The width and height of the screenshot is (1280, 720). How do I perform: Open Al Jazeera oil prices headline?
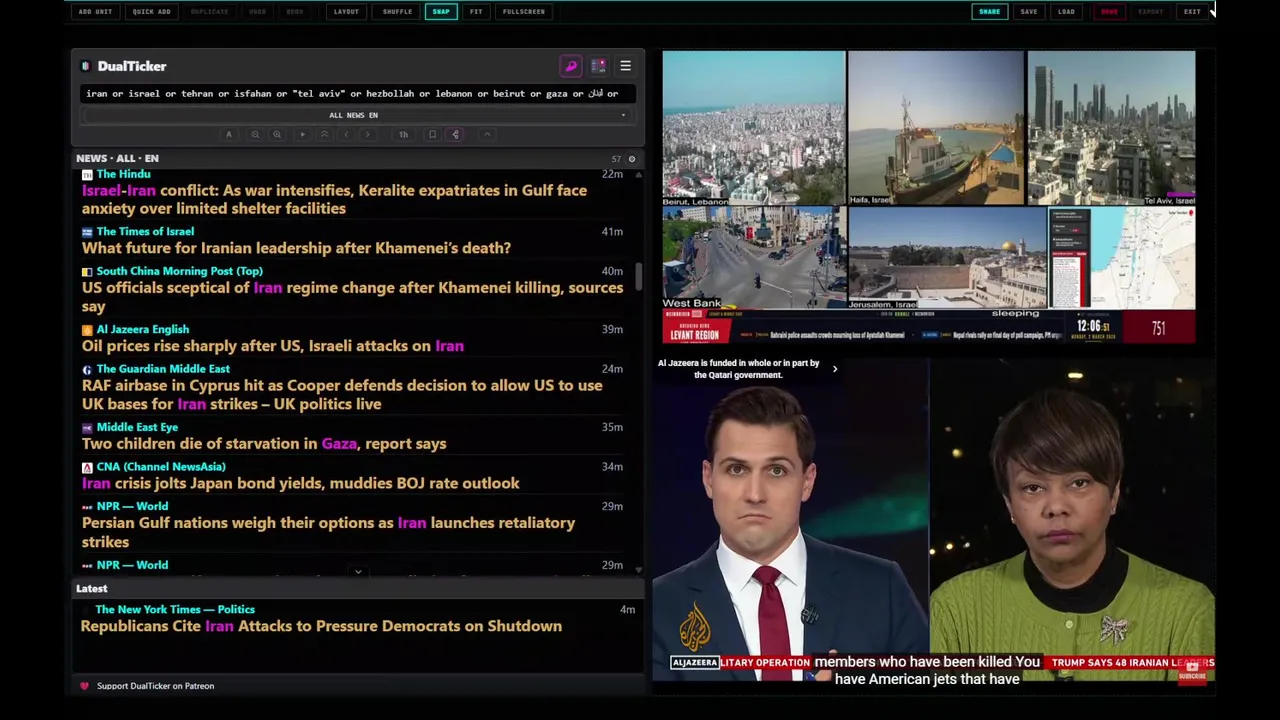coord(273,346)
